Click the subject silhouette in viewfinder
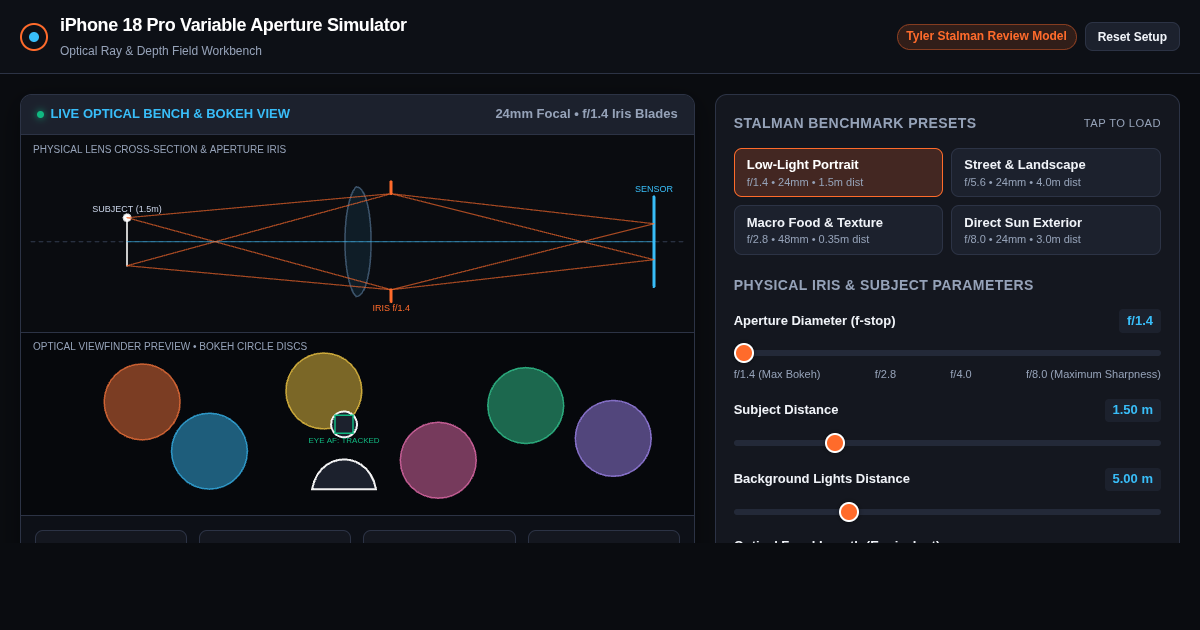 tap(344, 474)
